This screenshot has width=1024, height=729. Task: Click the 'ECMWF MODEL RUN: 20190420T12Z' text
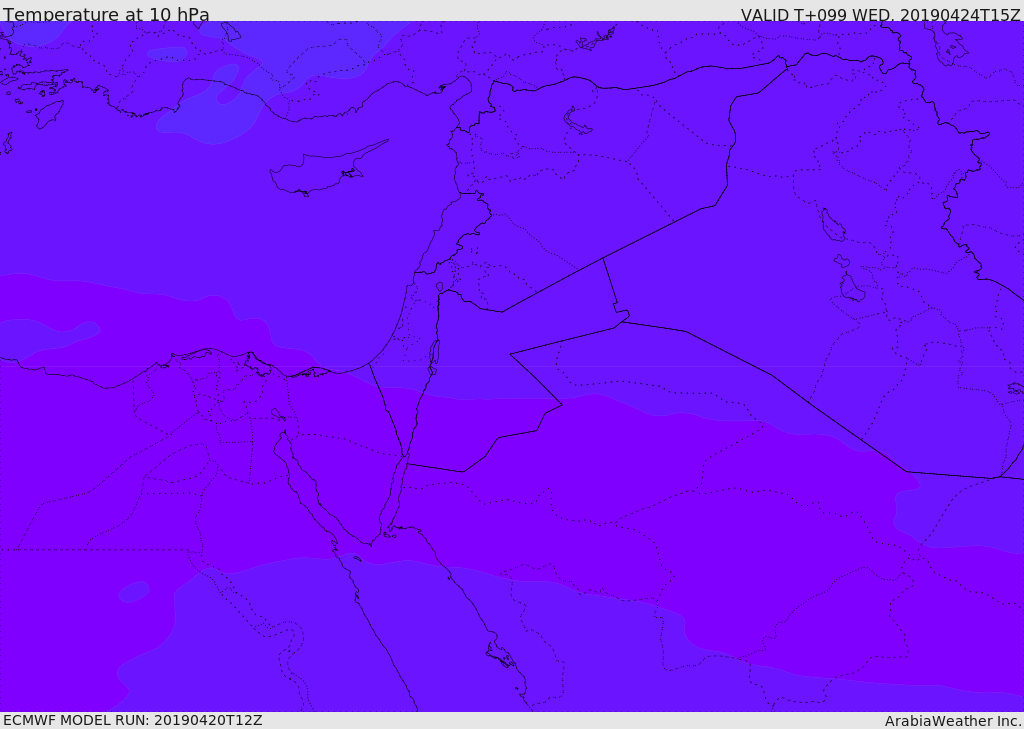tap(133, 720)
